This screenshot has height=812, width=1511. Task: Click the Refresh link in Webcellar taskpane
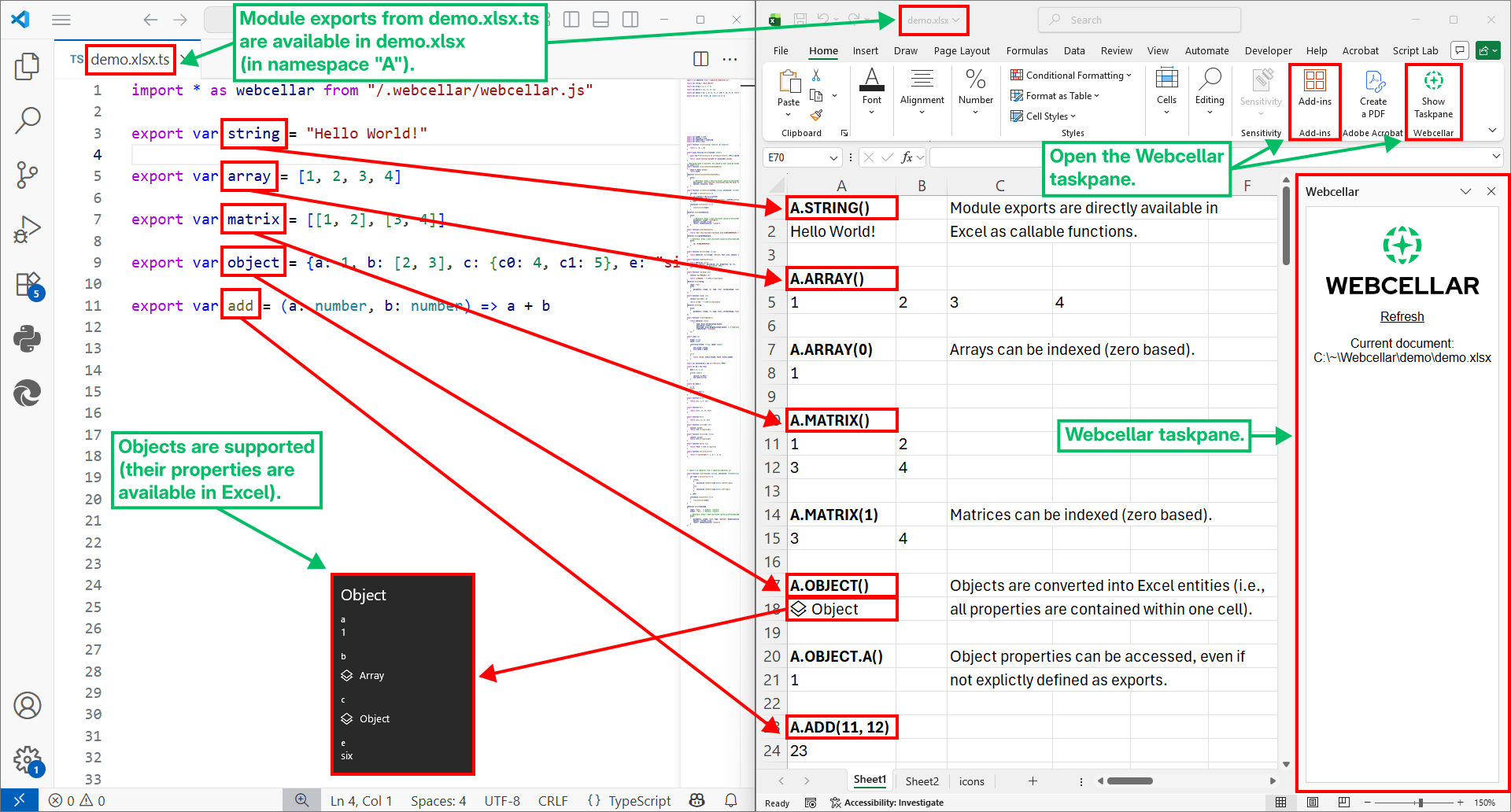tap(1402, 316)
